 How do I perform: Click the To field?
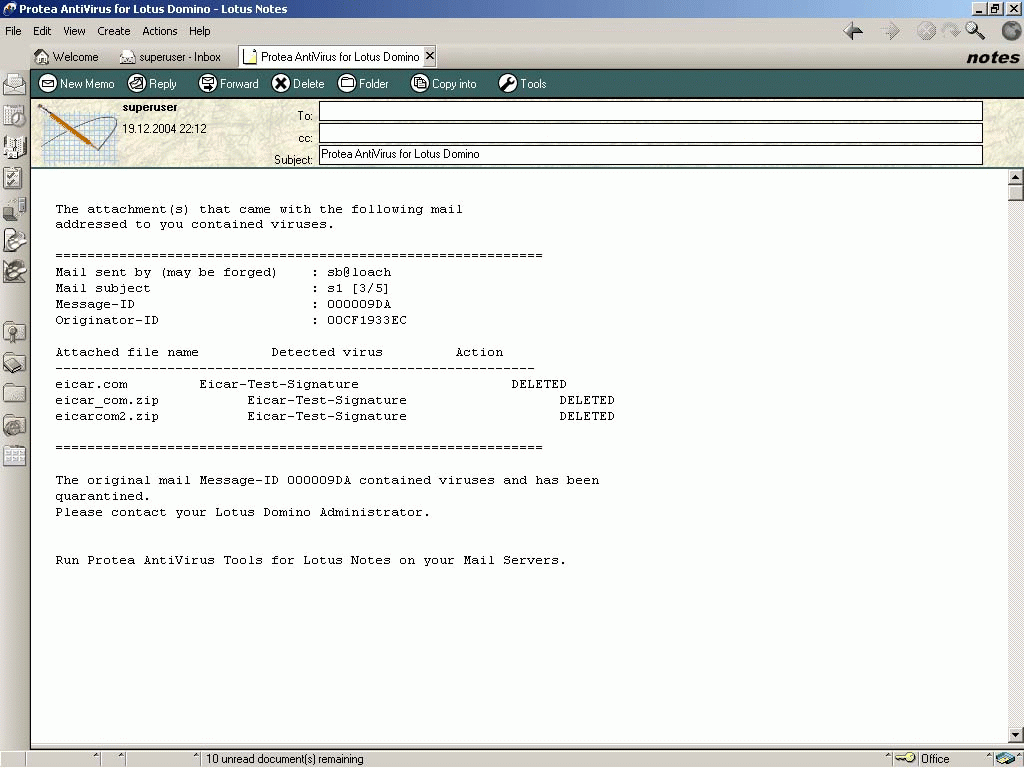tap(650, 111)
